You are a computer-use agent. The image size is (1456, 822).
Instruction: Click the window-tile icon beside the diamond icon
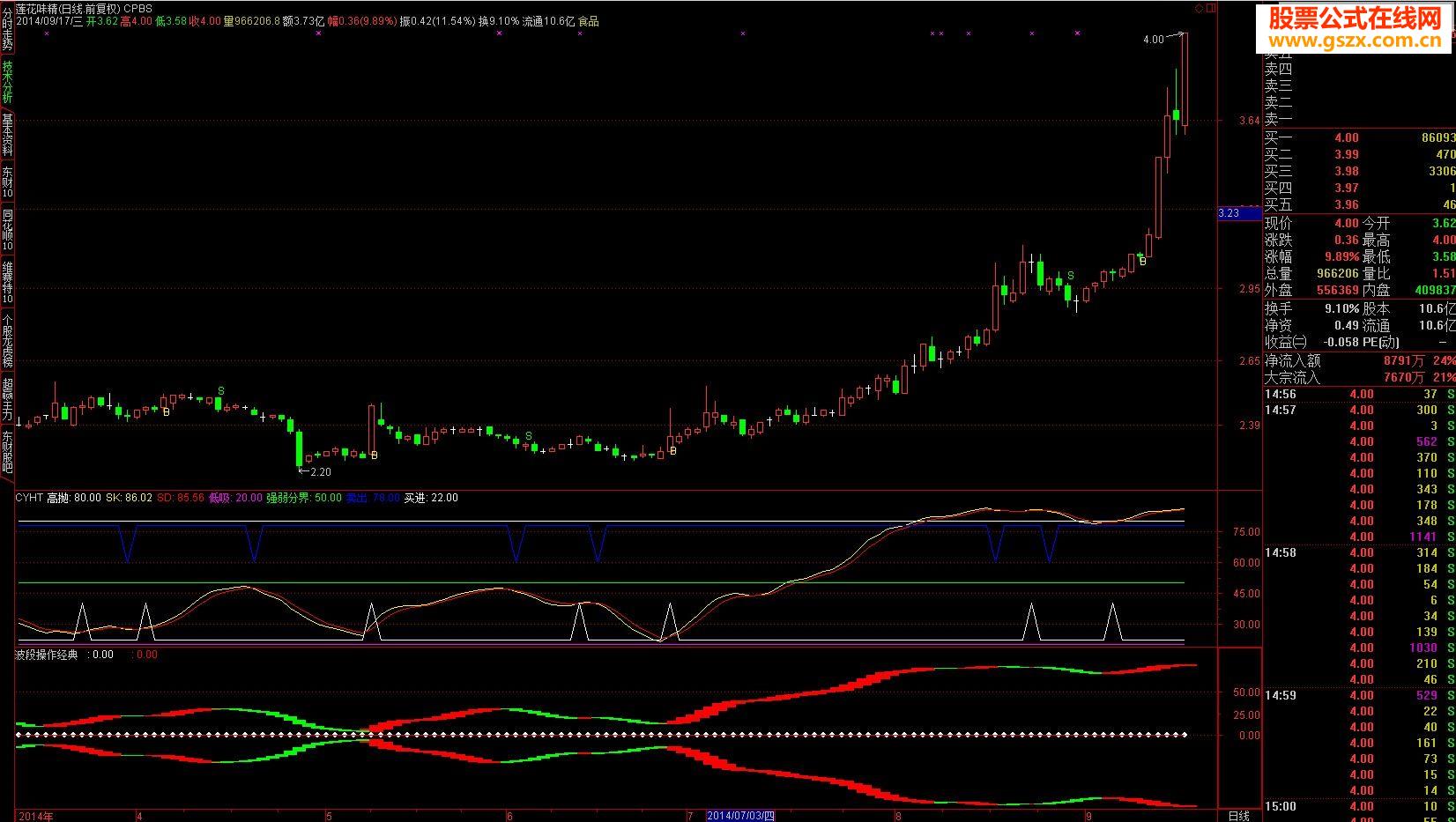pyautogui.click(x=1211, y=8)
